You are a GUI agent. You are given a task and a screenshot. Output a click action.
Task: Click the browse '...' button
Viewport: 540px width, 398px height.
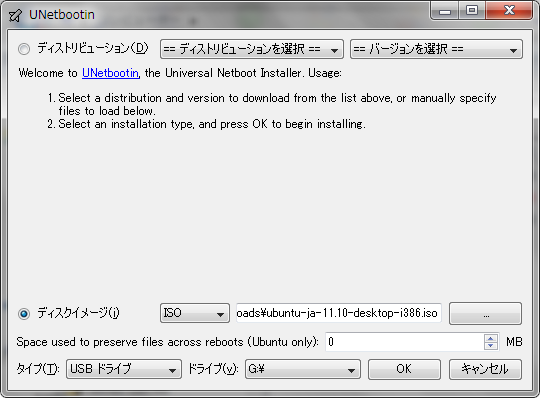coord(486,313)
